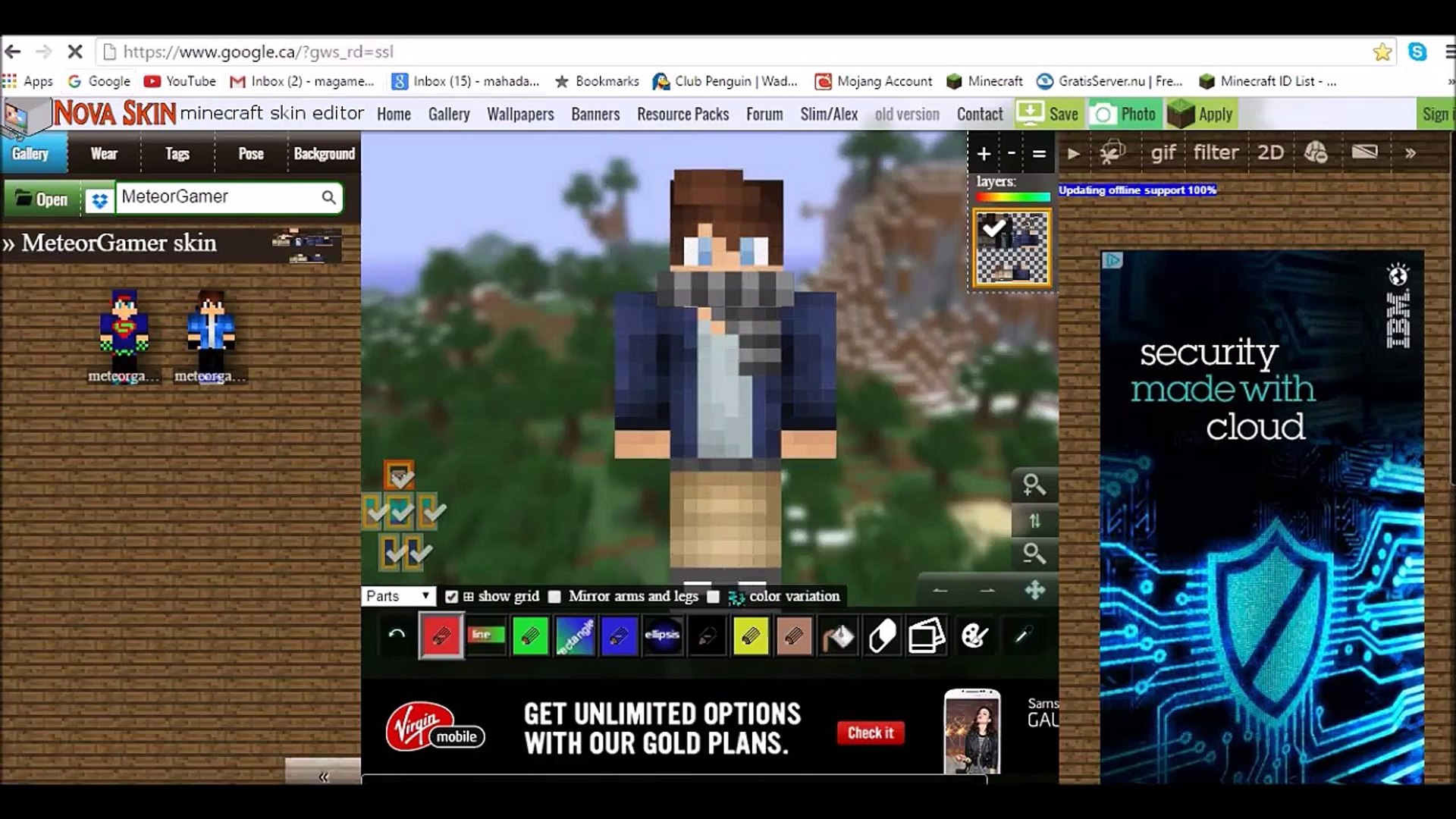Click the camera and tools icon
1456x819 pixels.
(1112, 152)
